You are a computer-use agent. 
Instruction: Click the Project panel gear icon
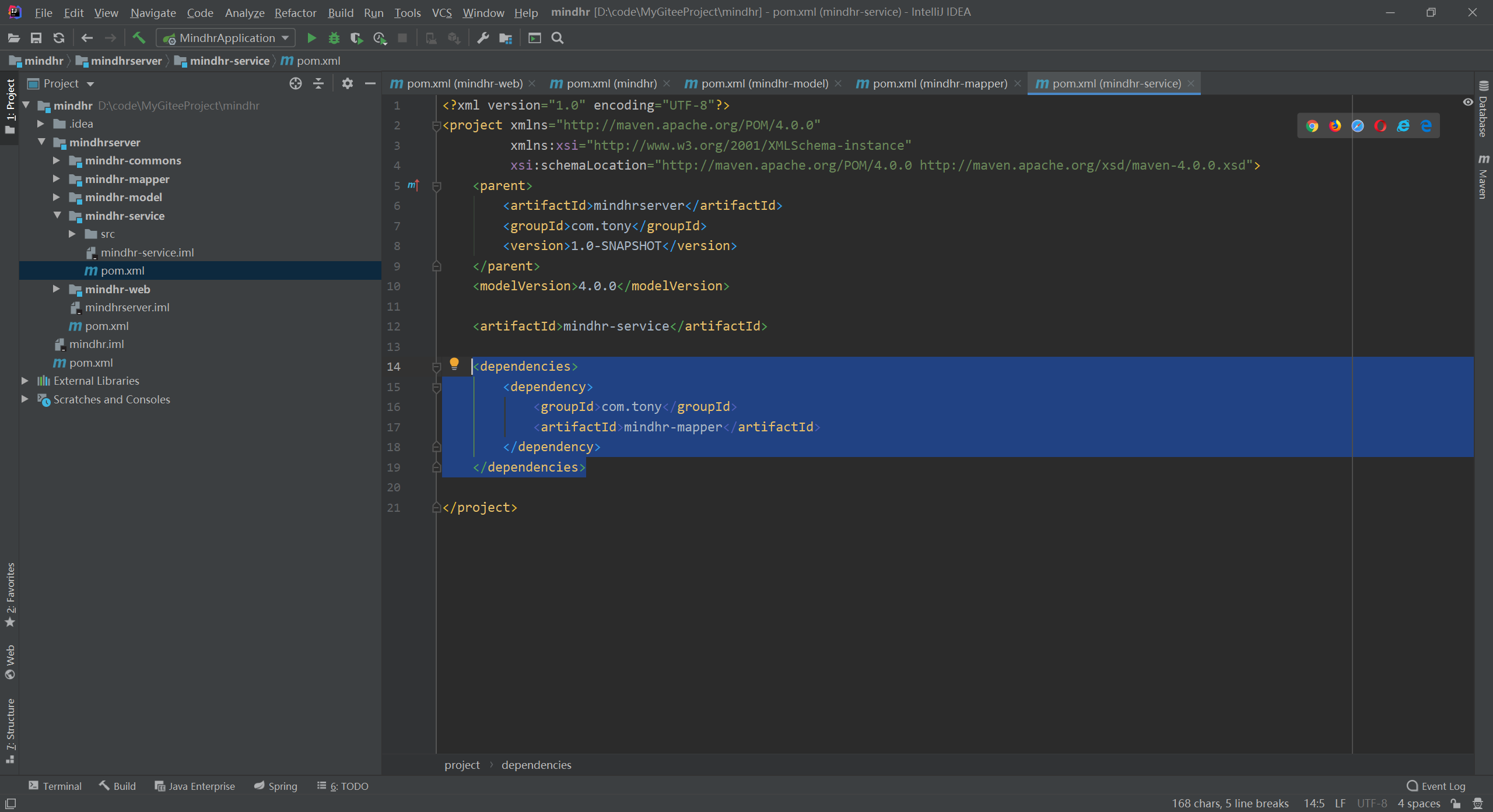coord(347,83)
